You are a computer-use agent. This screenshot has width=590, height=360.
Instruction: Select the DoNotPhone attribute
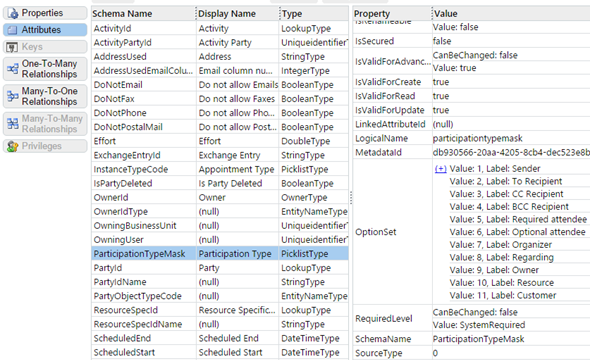pyautogui.click(x=120, y=113)
